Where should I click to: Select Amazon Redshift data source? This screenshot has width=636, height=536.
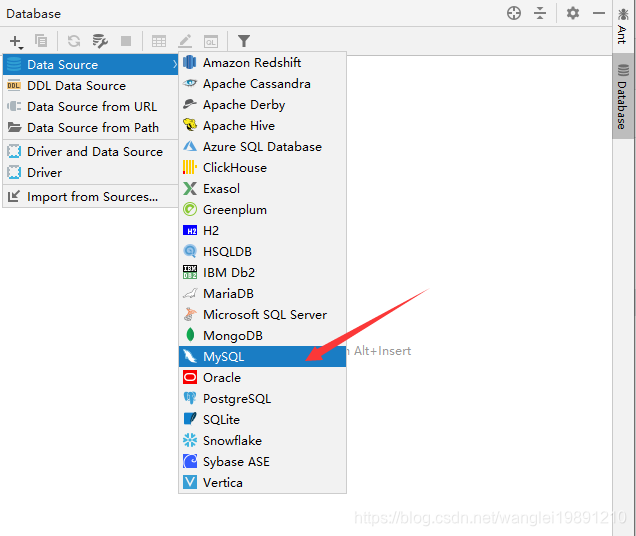coord(262,63)
